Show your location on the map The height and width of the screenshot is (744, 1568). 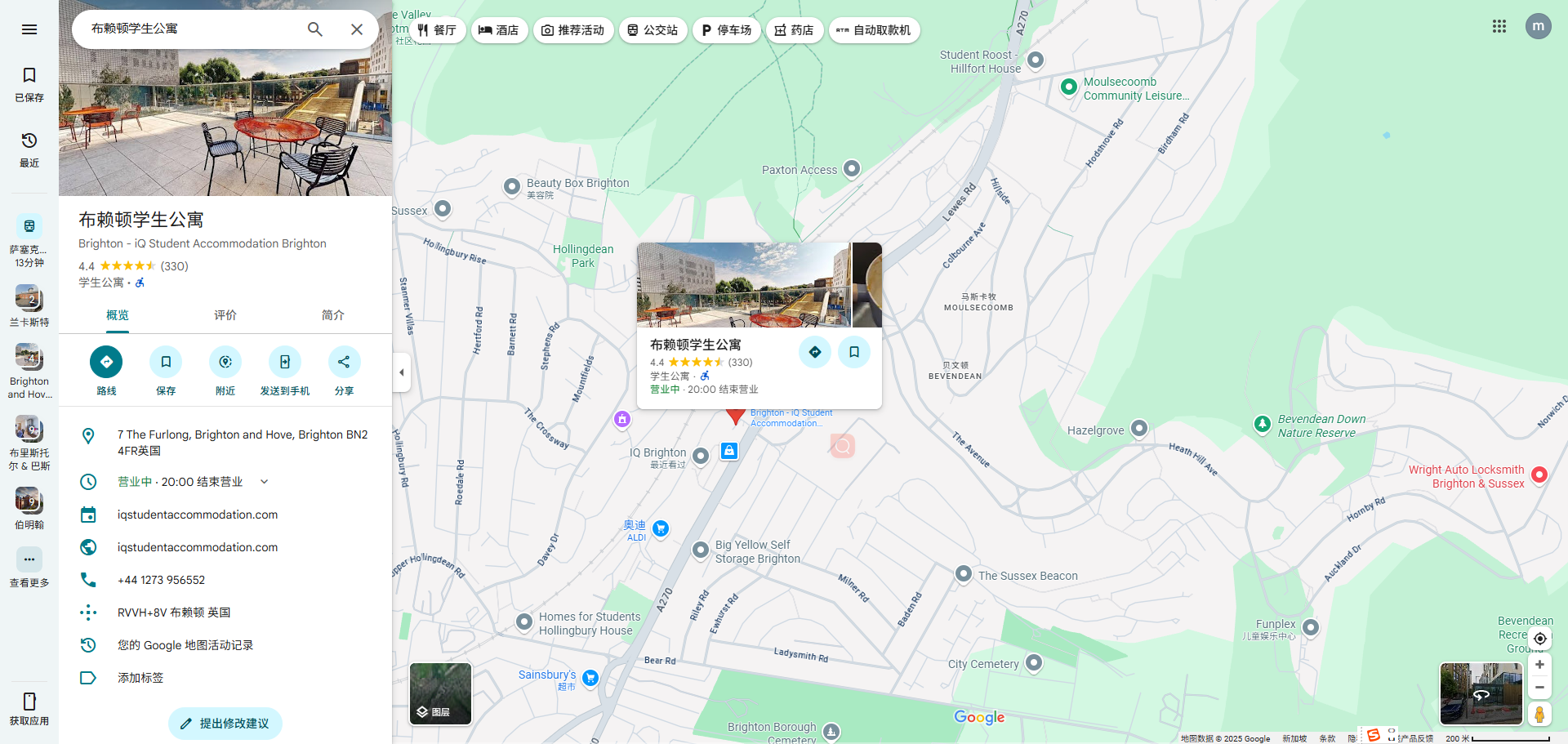pyautogui.click(x=1539, y=639)
